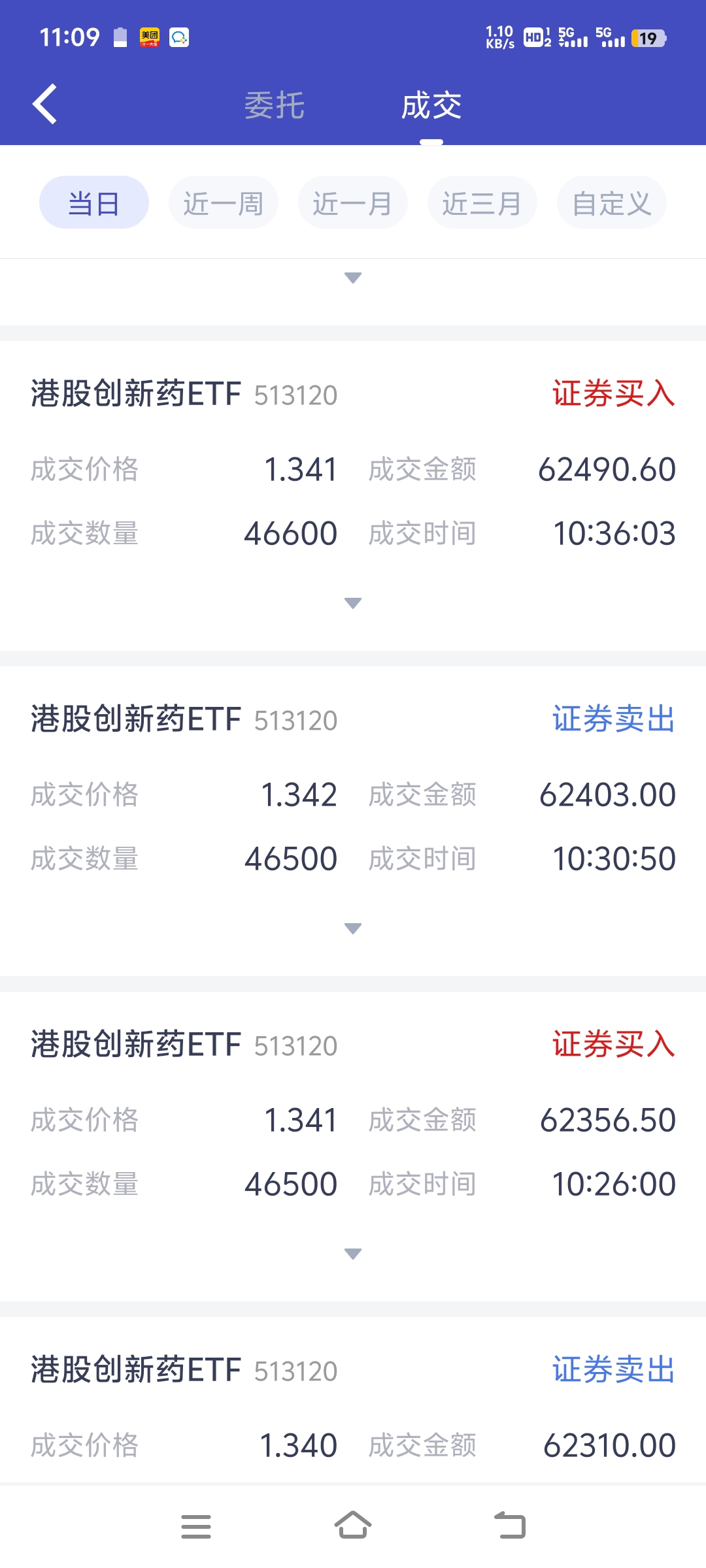The height and width of the screenshot is (1568, 706).
Task: Switch to the 委托 tab
Action: coord(275,105)
